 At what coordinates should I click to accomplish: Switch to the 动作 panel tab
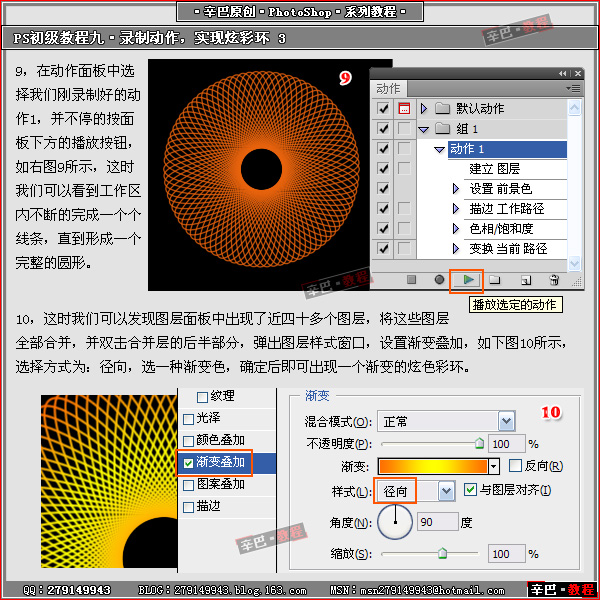coord(388,89)
